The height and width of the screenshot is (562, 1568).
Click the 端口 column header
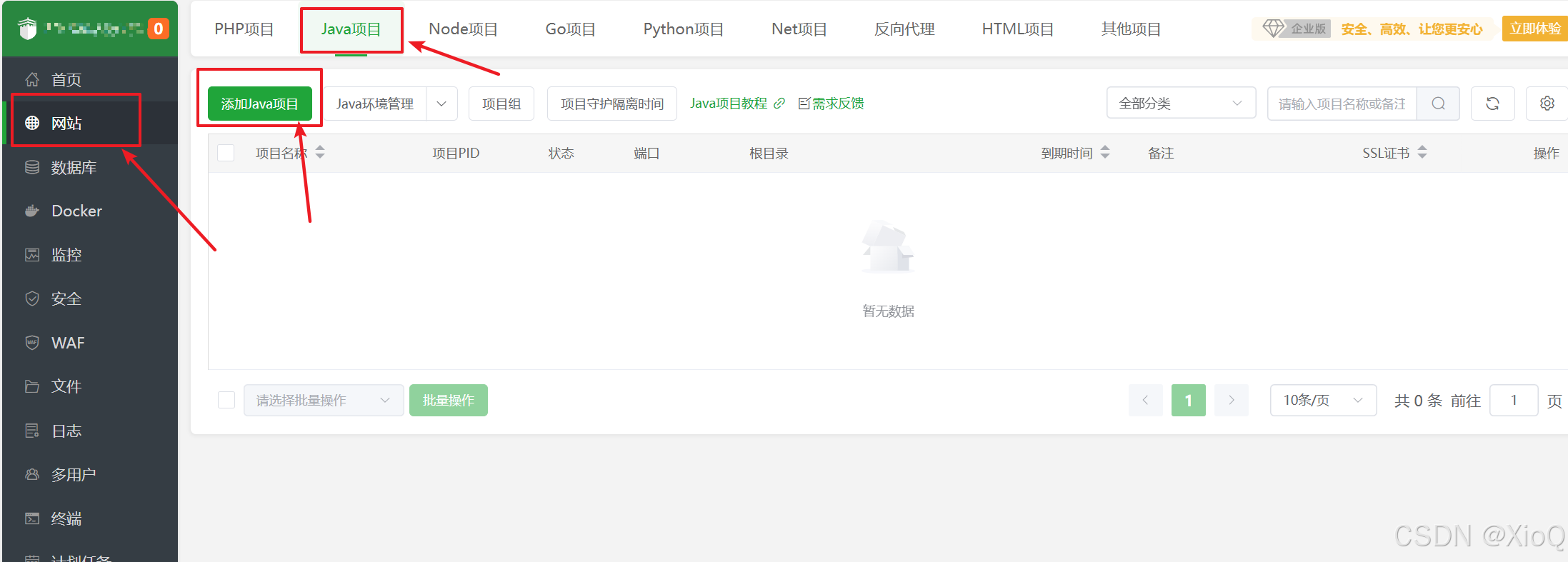point(646,153)
